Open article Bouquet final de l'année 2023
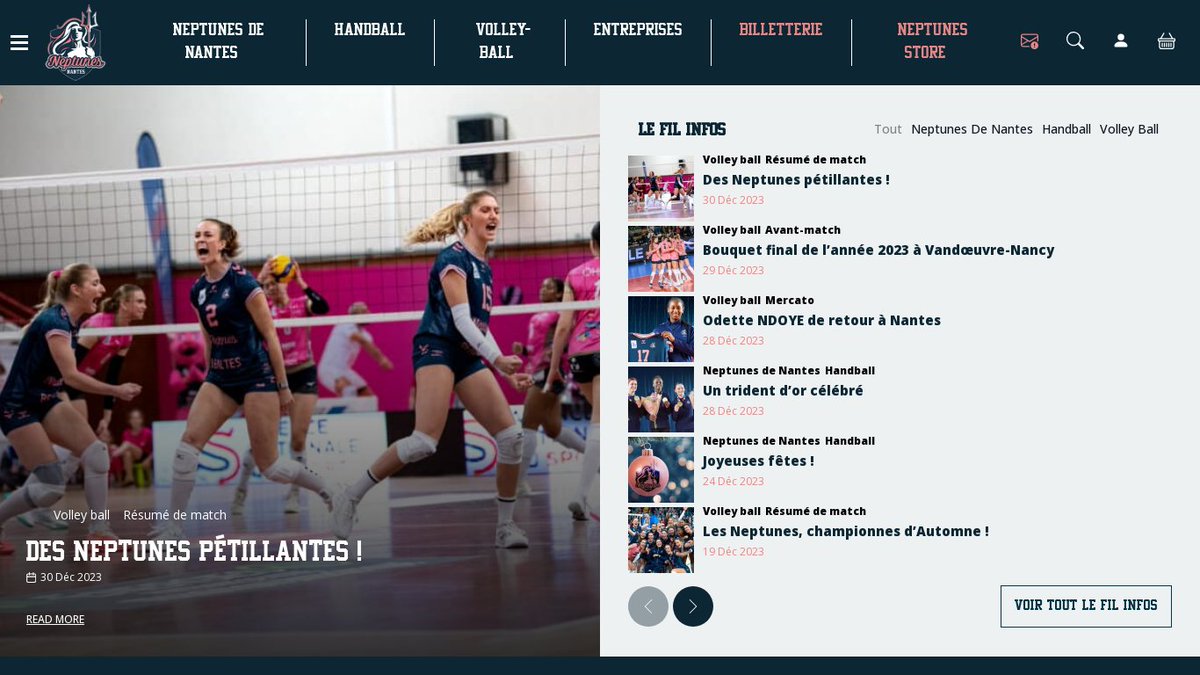1200x675 pixels. click(x=878, y=250)
